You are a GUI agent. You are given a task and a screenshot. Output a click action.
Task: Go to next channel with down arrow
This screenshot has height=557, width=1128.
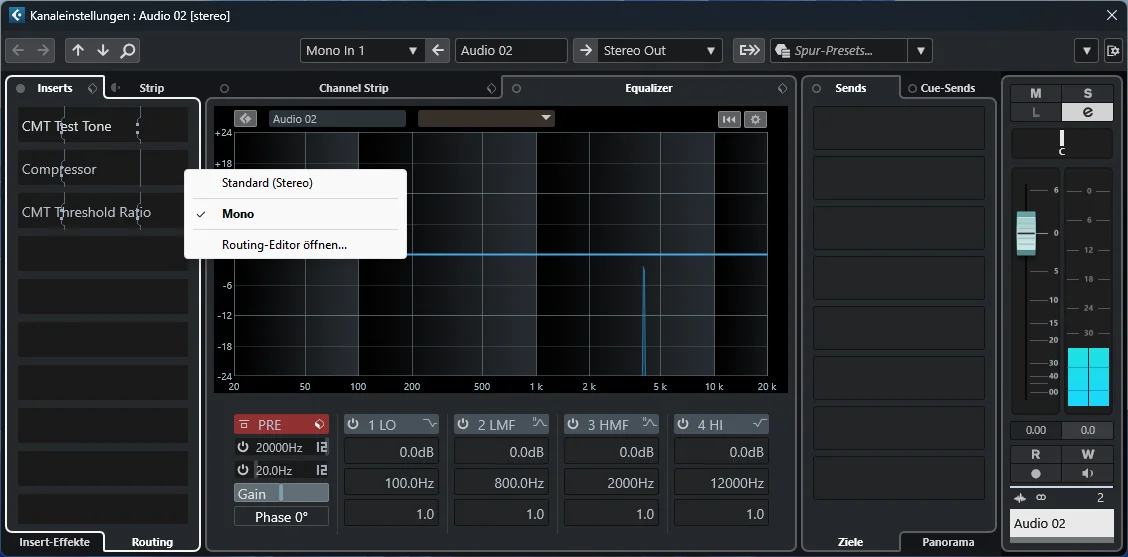click(x=103, y=50)
